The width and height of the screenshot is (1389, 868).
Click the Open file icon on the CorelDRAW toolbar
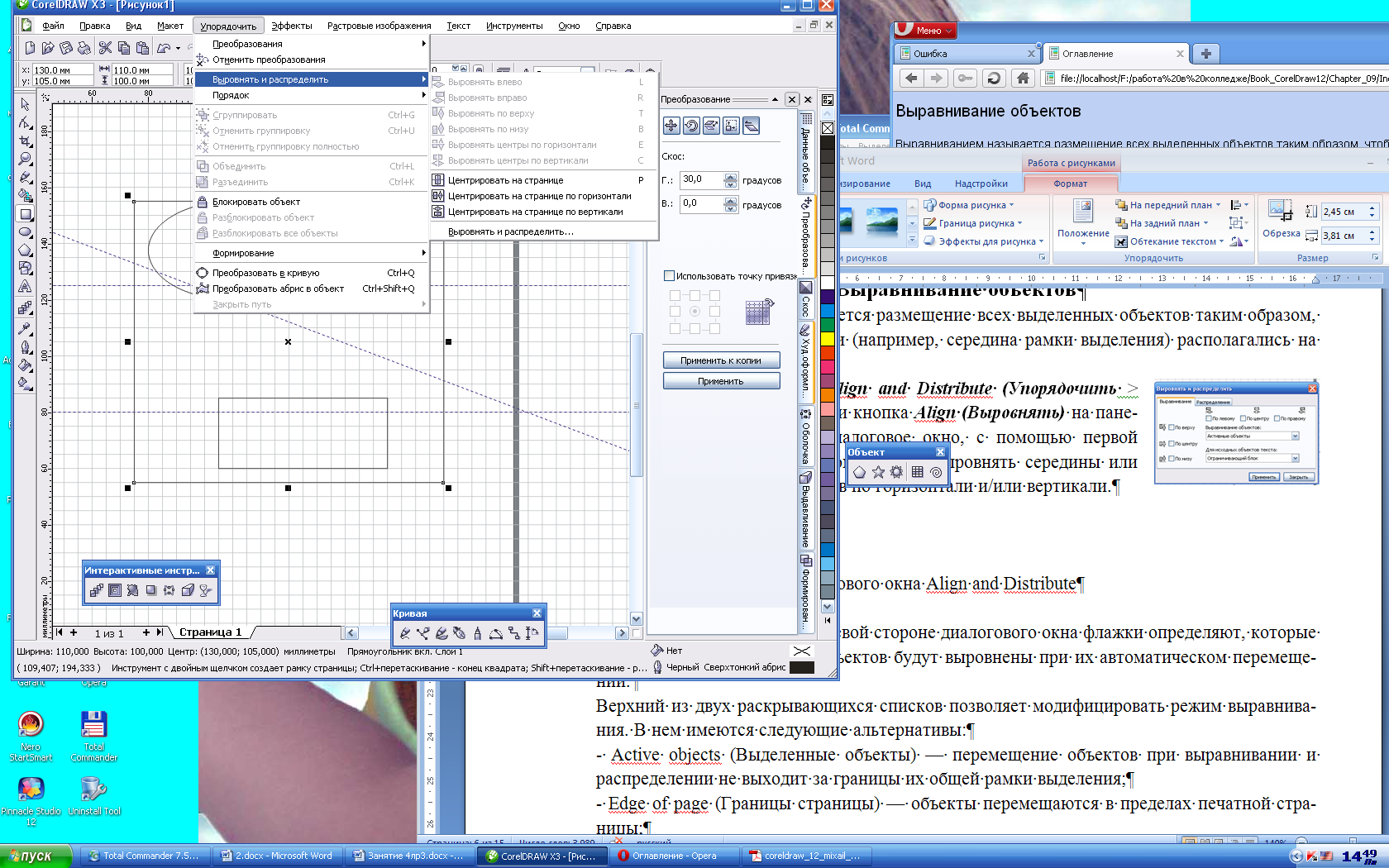point(48,48)
